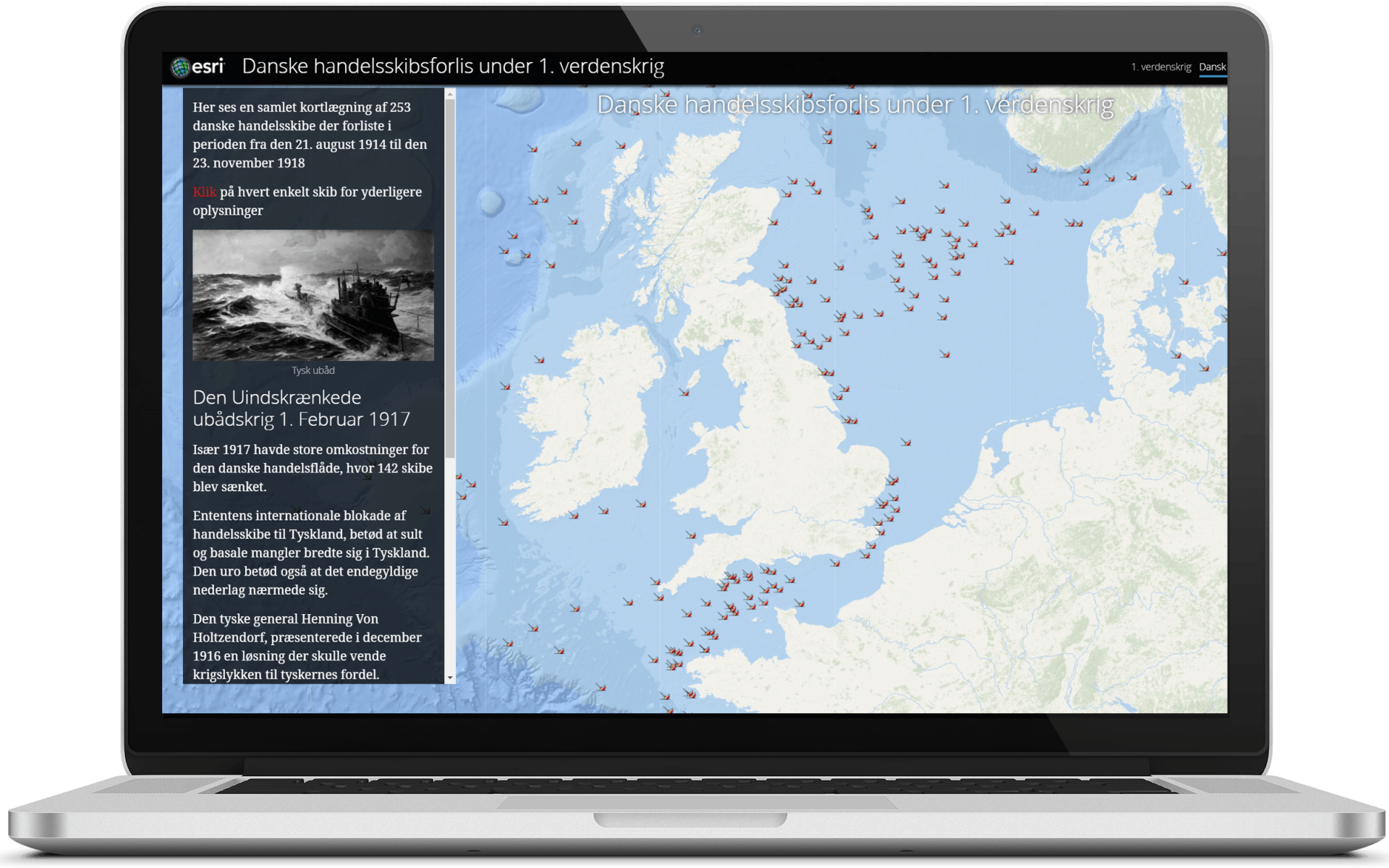Select shipwreck marker in Kattegat east of Jutland
Image resolution: width=1389 pixels, height=868 pixels.
point(1184,281)
